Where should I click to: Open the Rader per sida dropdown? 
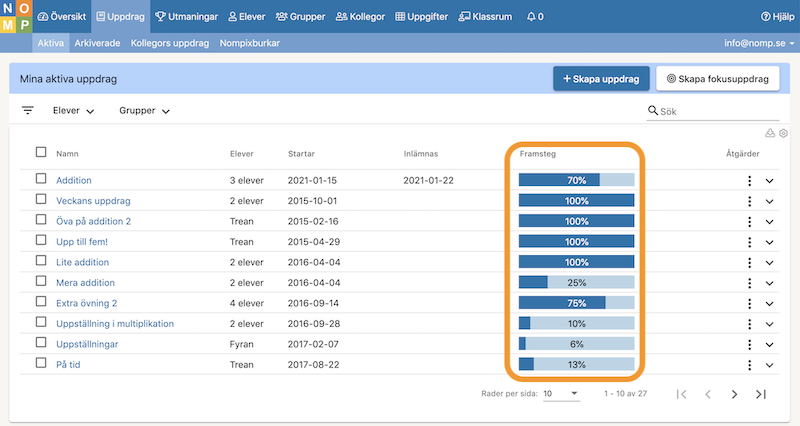pos(561,394)
